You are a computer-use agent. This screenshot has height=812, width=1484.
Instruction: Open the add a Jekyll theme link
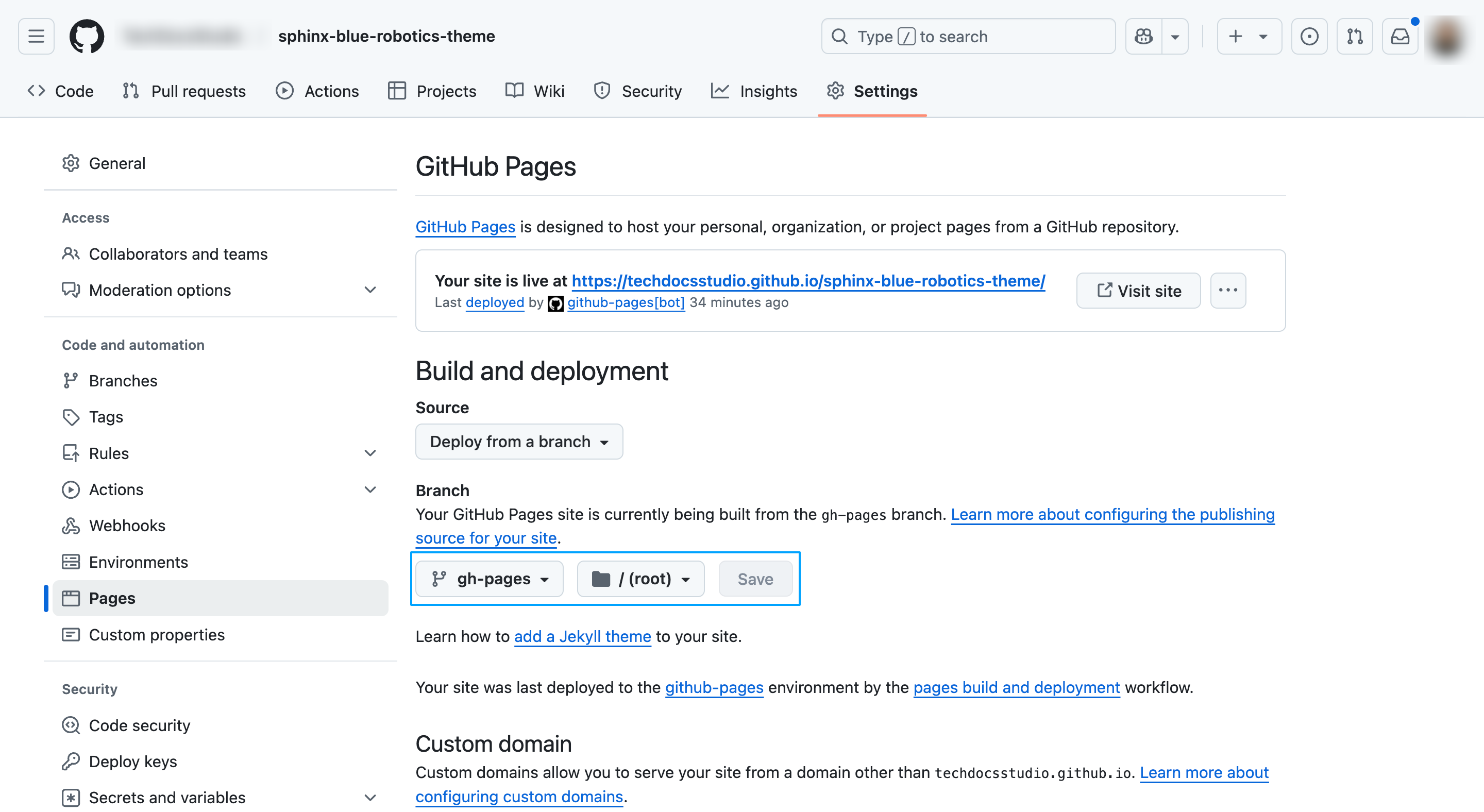[582, 636]
